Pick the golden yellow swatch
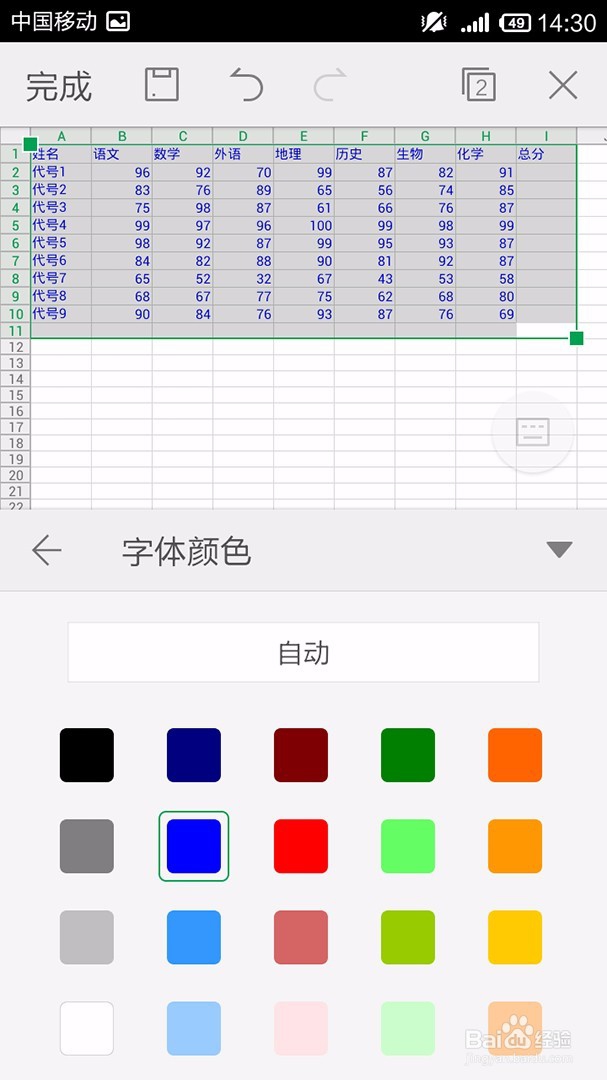The image size is (607, 1080). tap(515, 937)
